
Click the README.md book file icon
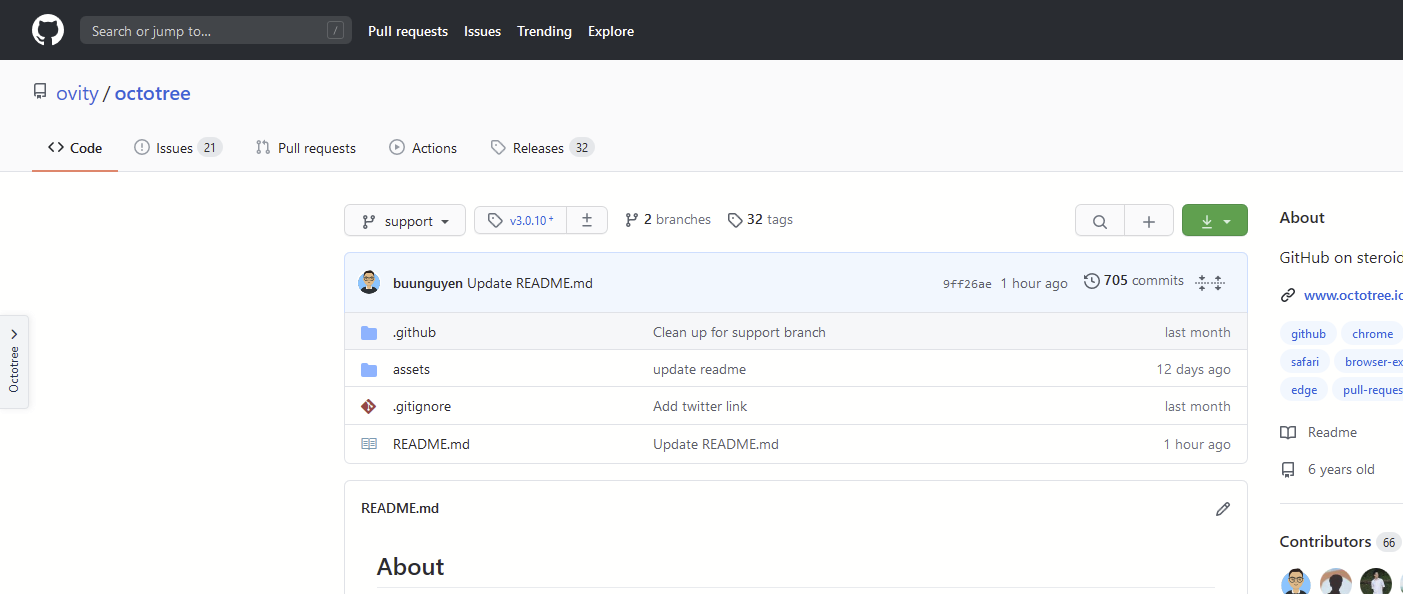[x=369, y=444]
